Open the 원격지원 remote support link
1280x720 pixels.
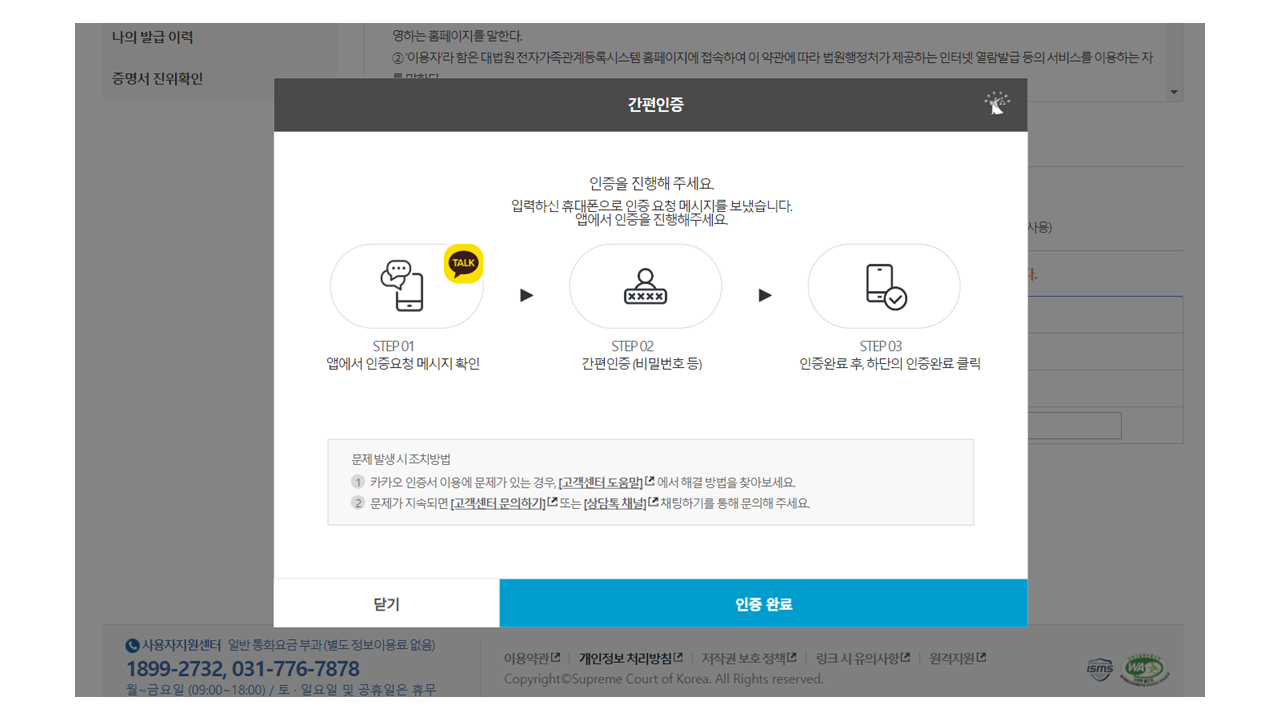[950, 658]
